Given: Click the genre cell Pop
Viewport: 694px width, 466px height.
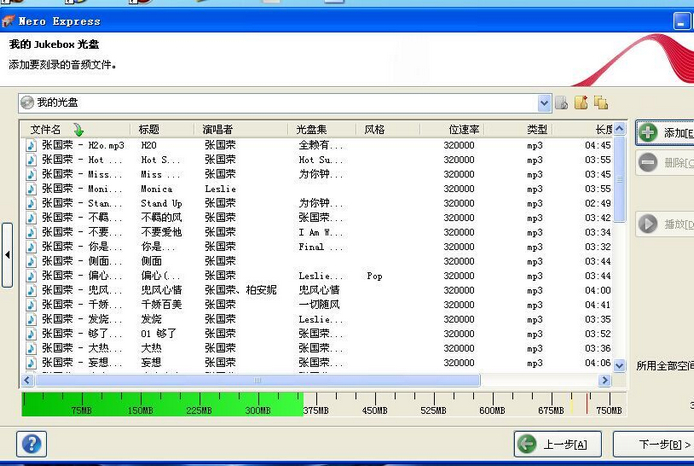Looking at the screenshot, I should coord(374,276).
